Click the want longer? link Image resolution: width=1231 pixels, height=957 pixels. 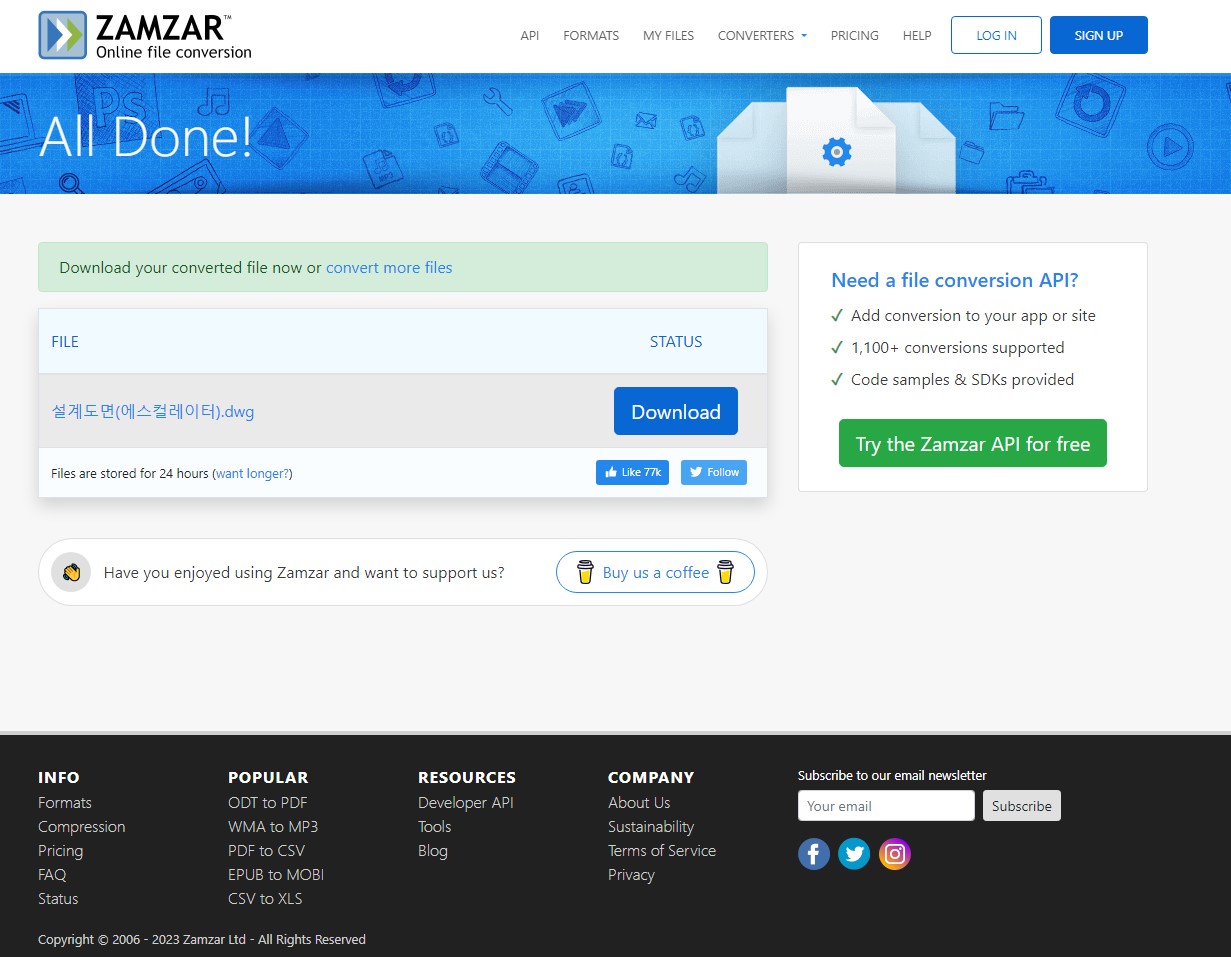pos(252,473)
